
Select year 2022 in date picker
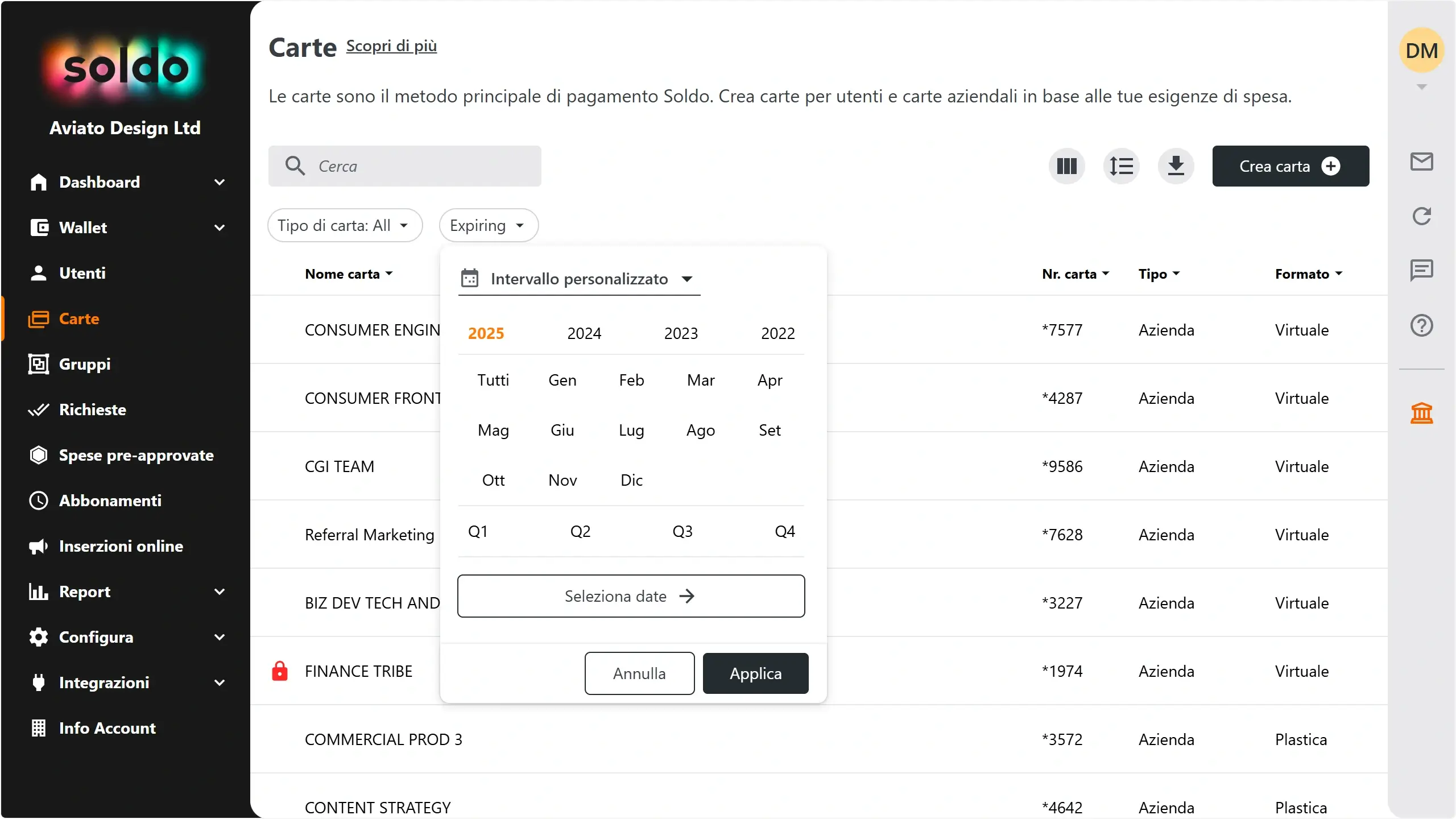pyautogui.click(x=778, y=333)
